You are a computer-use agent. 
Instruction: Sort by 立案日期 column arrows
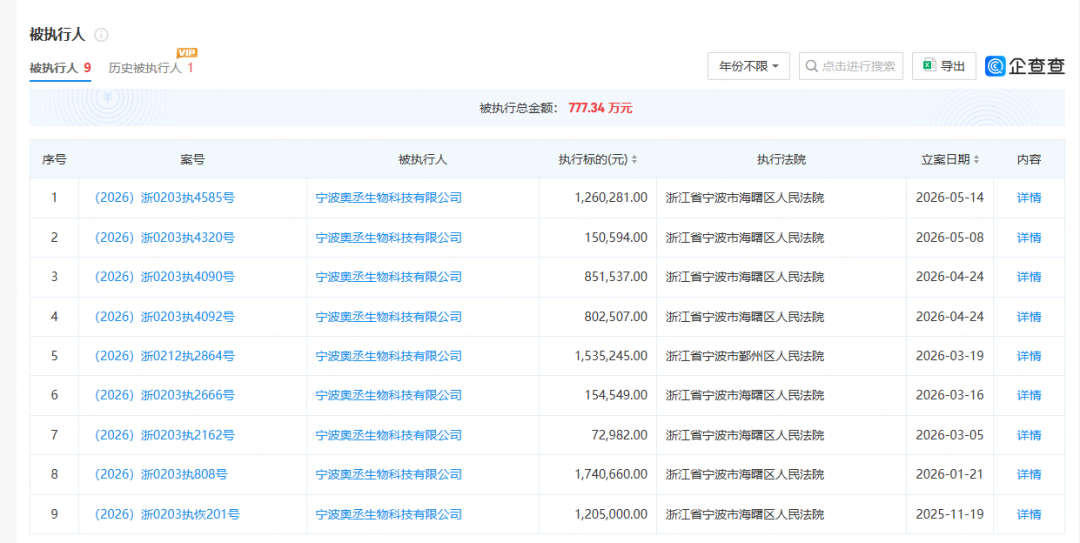click(977, 160)
